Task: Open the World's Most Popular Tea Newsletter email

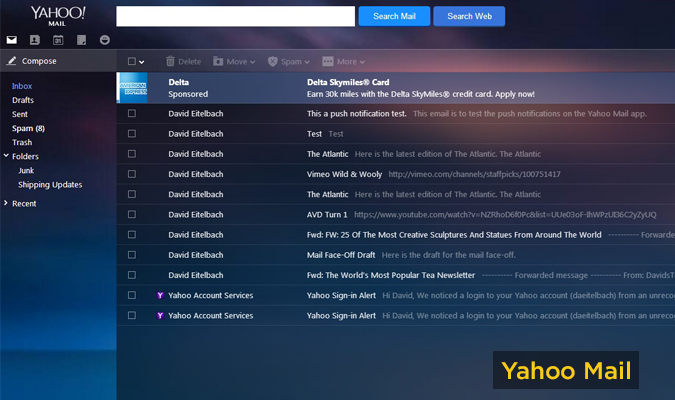Action: coord(396,275)
